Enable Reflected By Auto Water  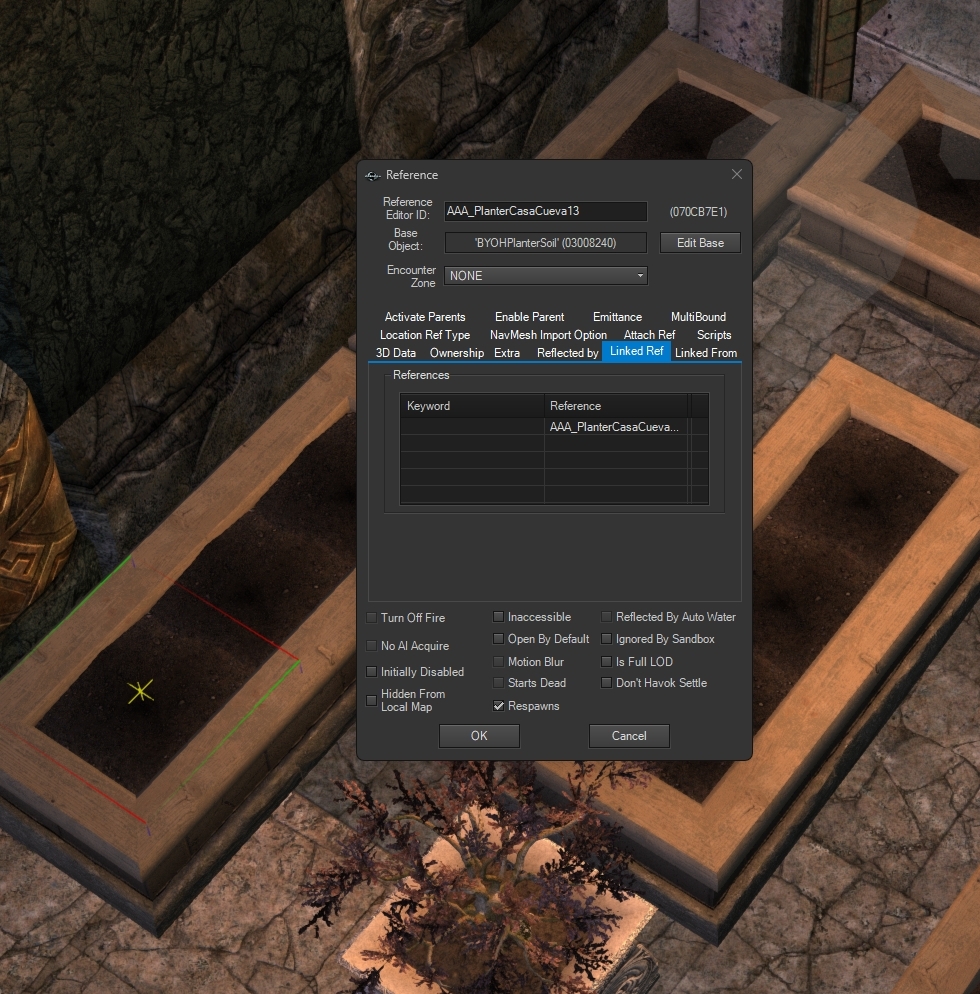pos(607,617)
